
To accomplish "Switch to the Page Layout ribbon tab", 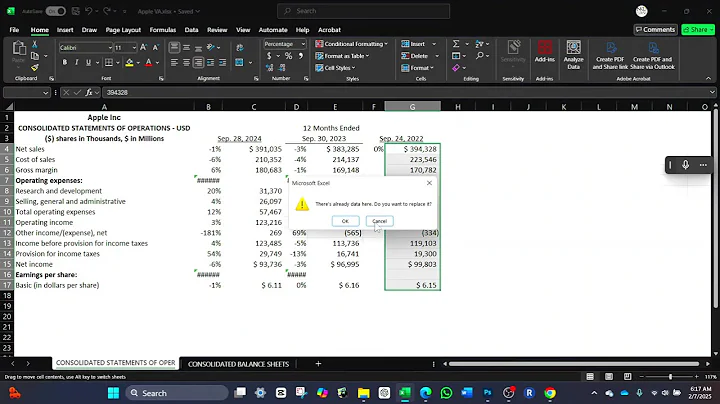I will (x=123, y=30).
